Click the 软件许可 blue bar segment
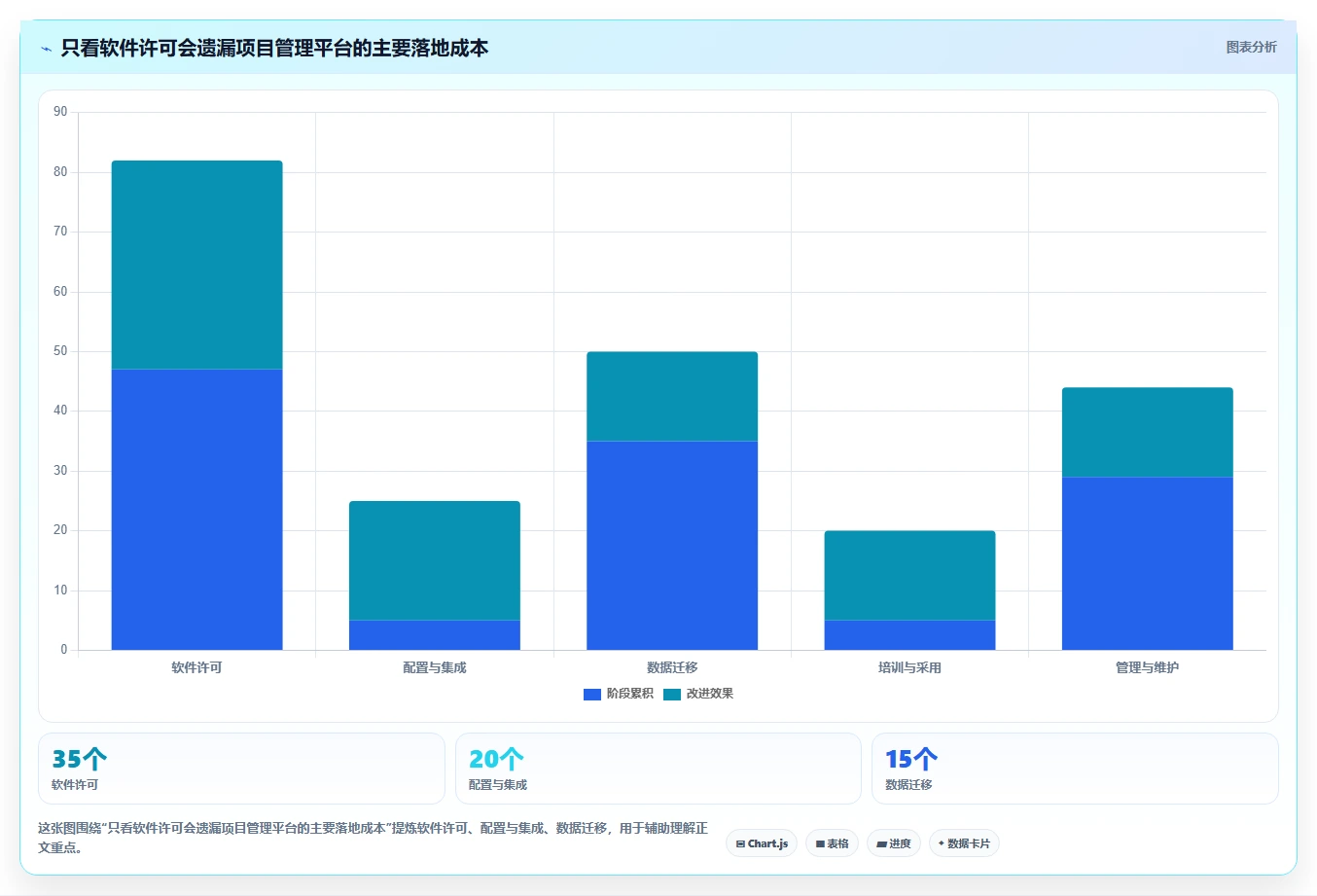The height and width of the screenshot is (896, 1317). 197,510
